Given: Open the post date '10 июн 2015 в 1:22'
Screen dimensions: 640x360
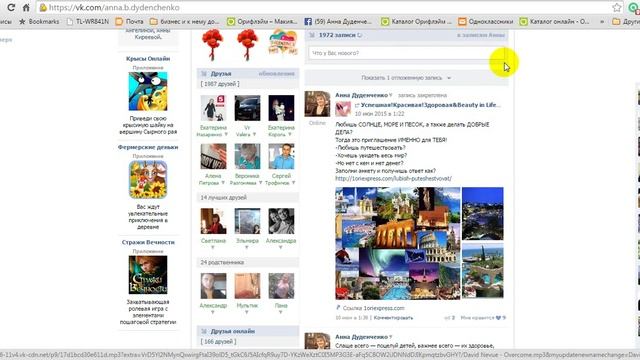Looking at the screenshot, I should [x=379, y=114].
